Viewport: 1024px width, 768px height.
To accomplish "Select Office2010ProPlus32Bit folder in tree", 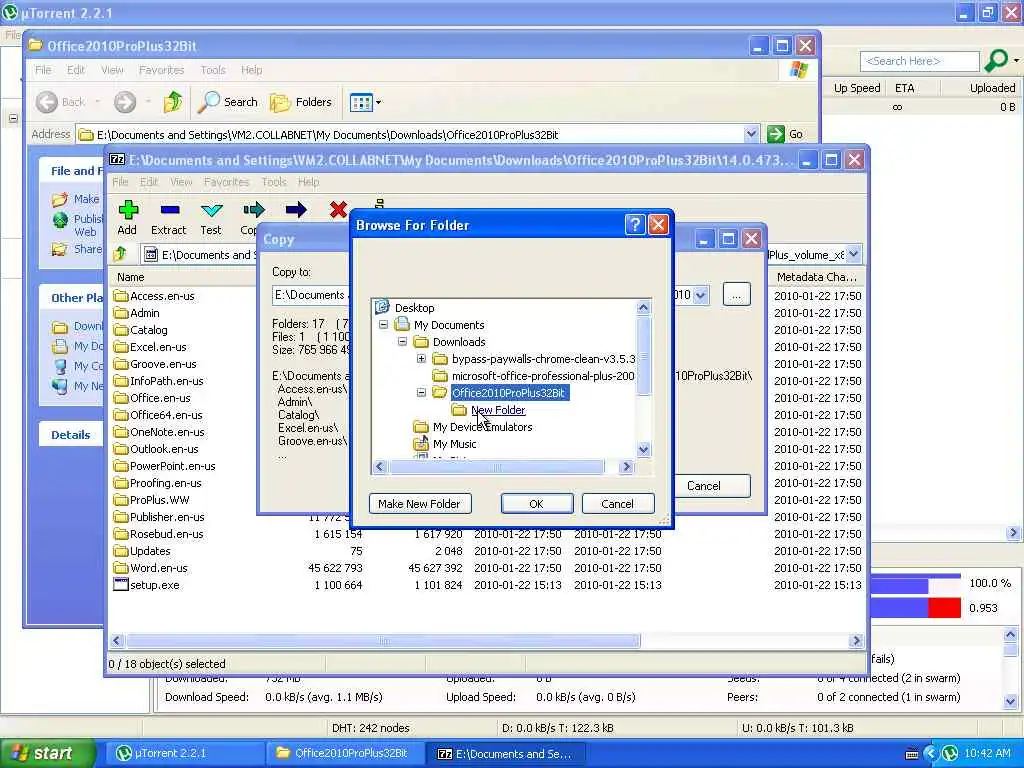I will click(x=508, y=392).
